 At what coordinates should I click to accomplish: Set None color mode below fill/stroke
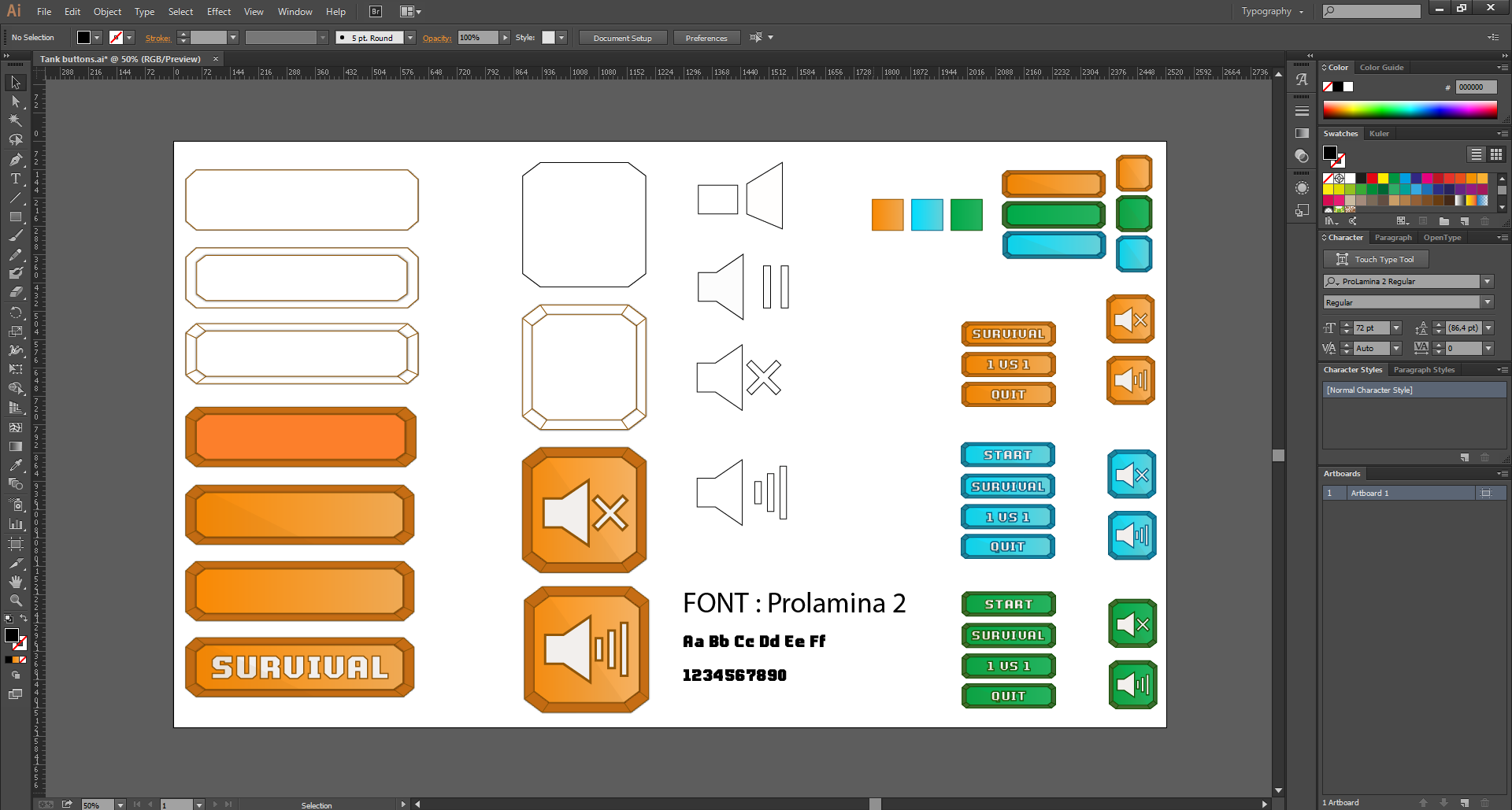pyautogui.click(x=23, y=660)
